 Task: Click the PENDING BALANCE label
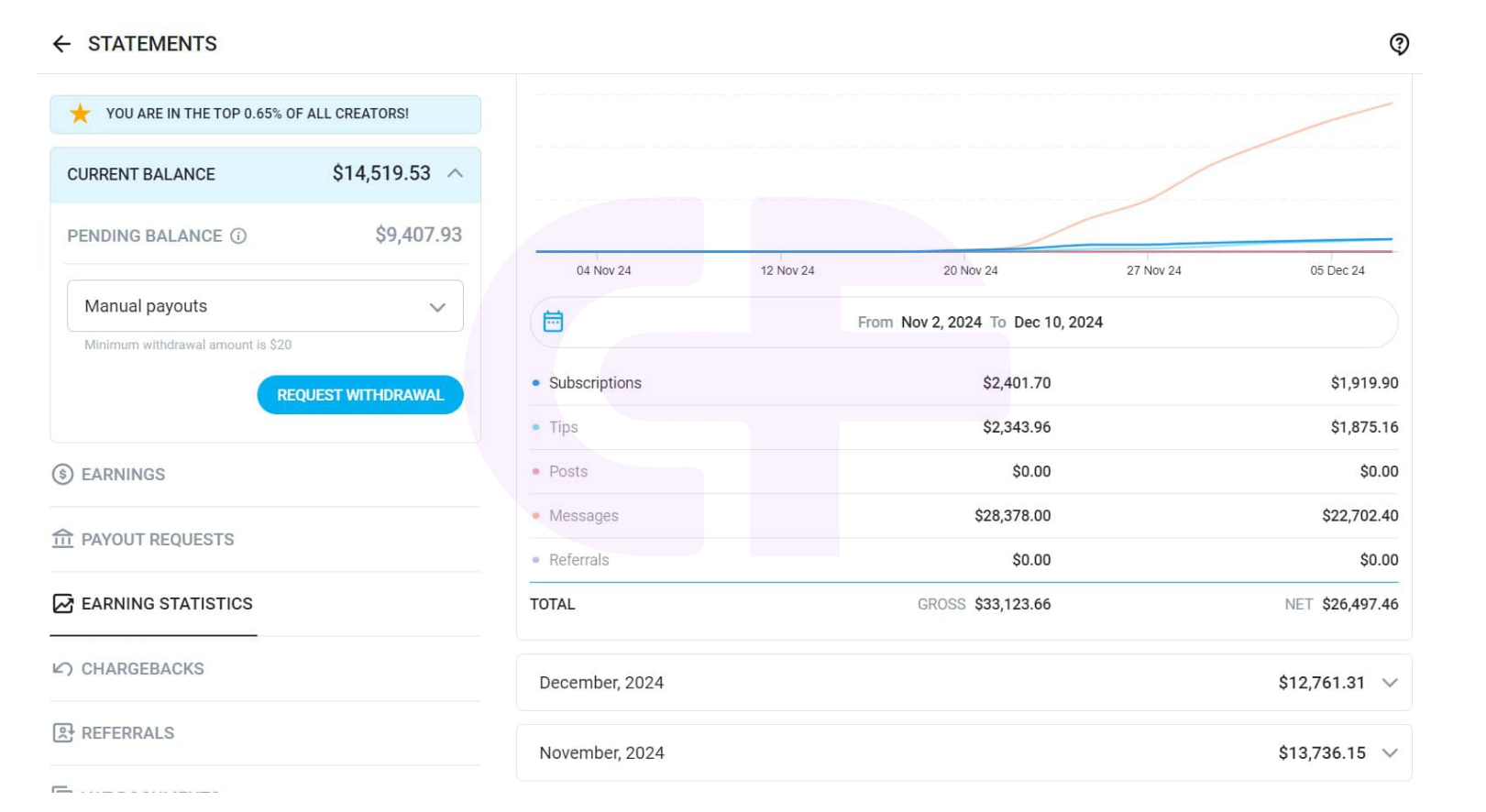[x=145, y=236]
